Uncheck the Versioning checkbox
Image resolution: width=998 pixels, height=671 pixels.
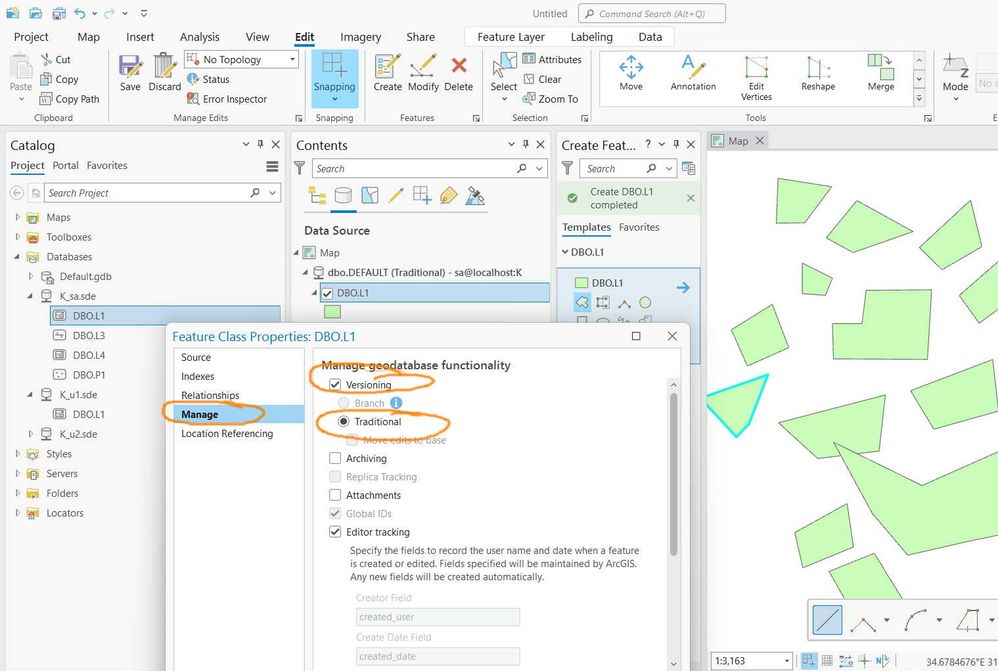[x=335, y=385]
